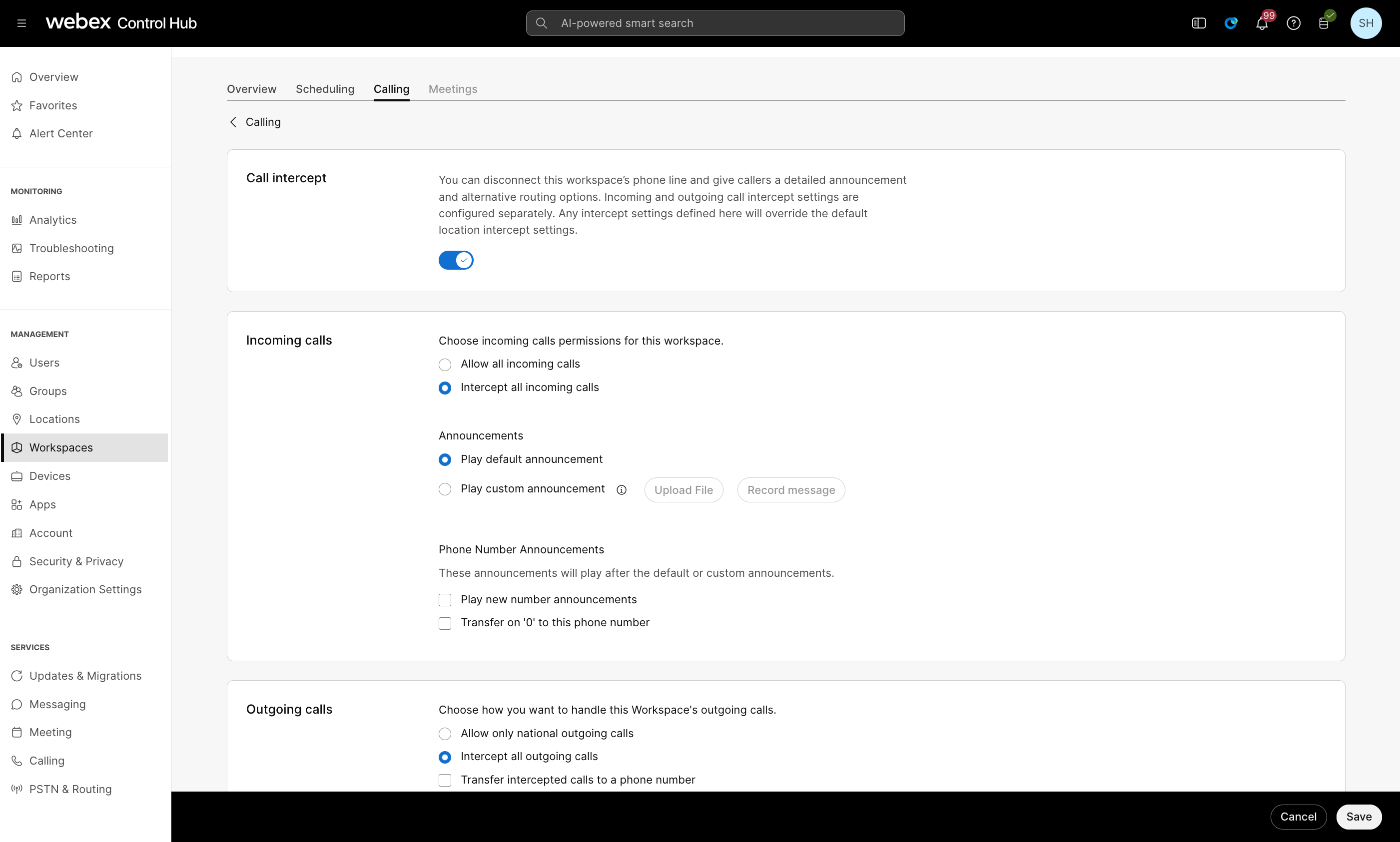Select Allow all incoming calls
The height and width of the screenshot is (842, 1400).
(x=445, y=364)
